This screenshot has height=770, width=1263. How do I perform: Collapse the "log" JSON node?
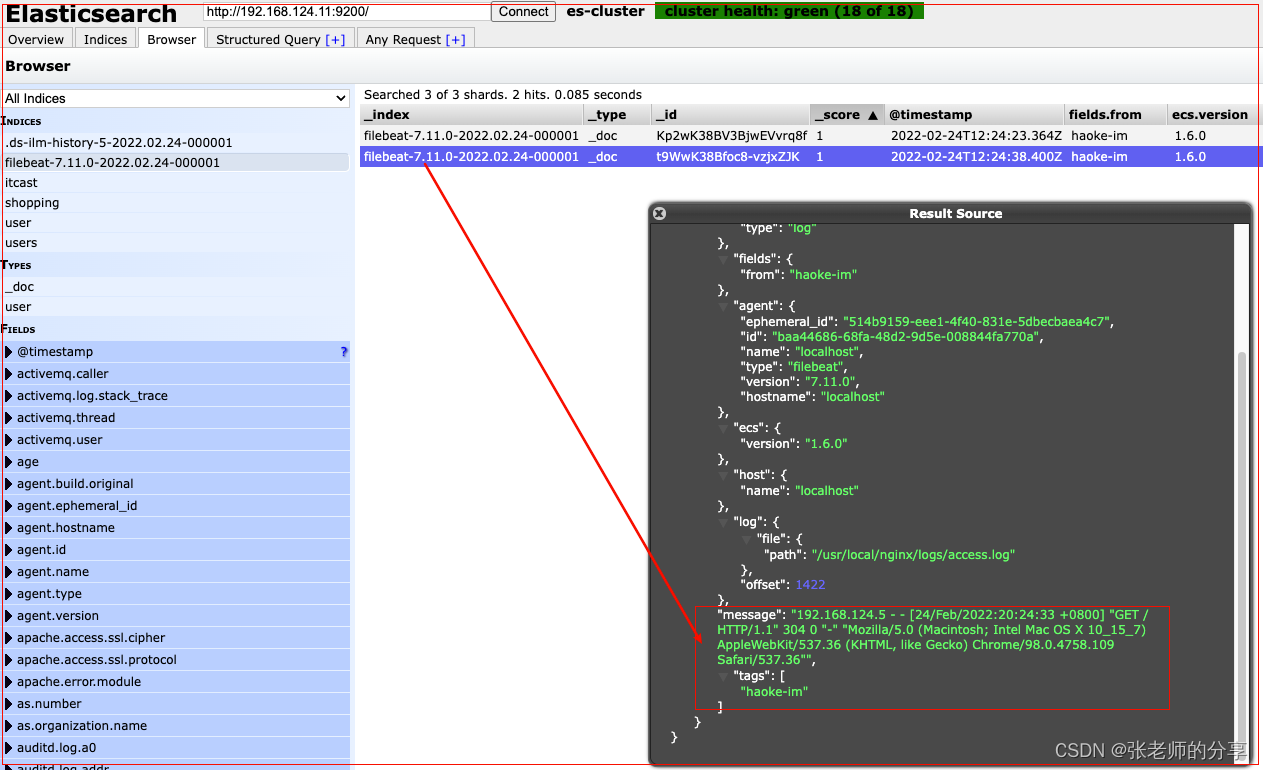click(723, 522)
